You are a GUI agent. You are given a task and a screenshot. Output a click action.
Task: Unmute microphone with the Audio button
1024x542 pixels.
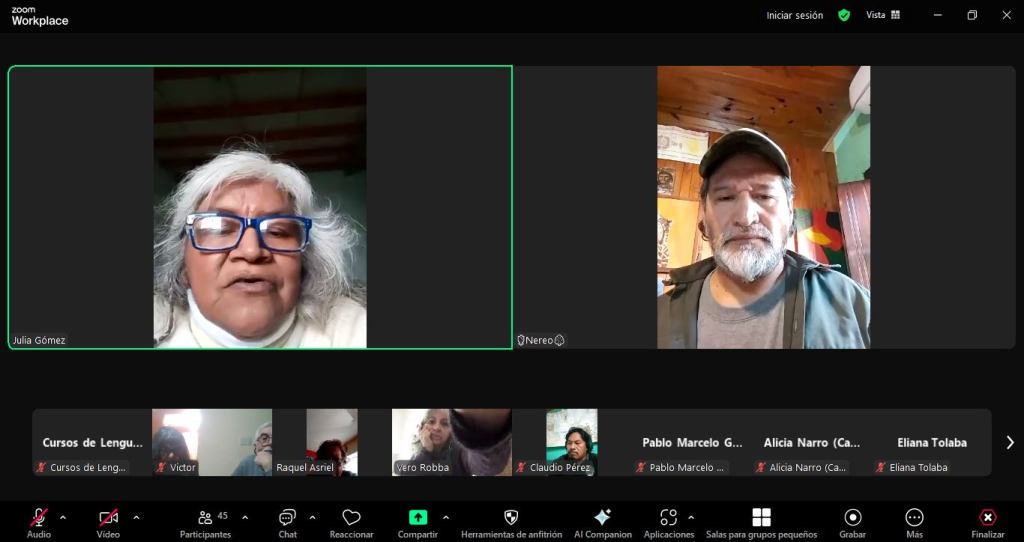coord(38,518)
